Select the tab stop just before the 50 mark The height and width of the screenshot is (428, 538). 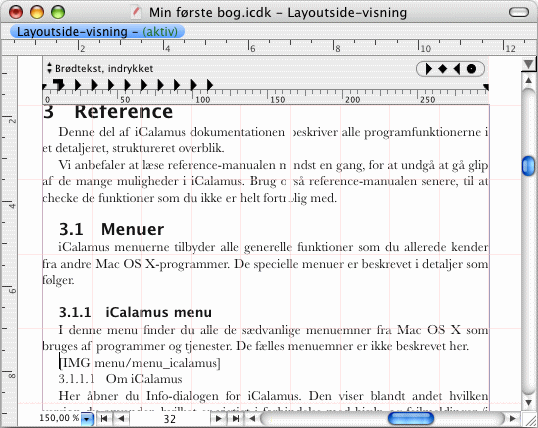(x=111, y=85)
